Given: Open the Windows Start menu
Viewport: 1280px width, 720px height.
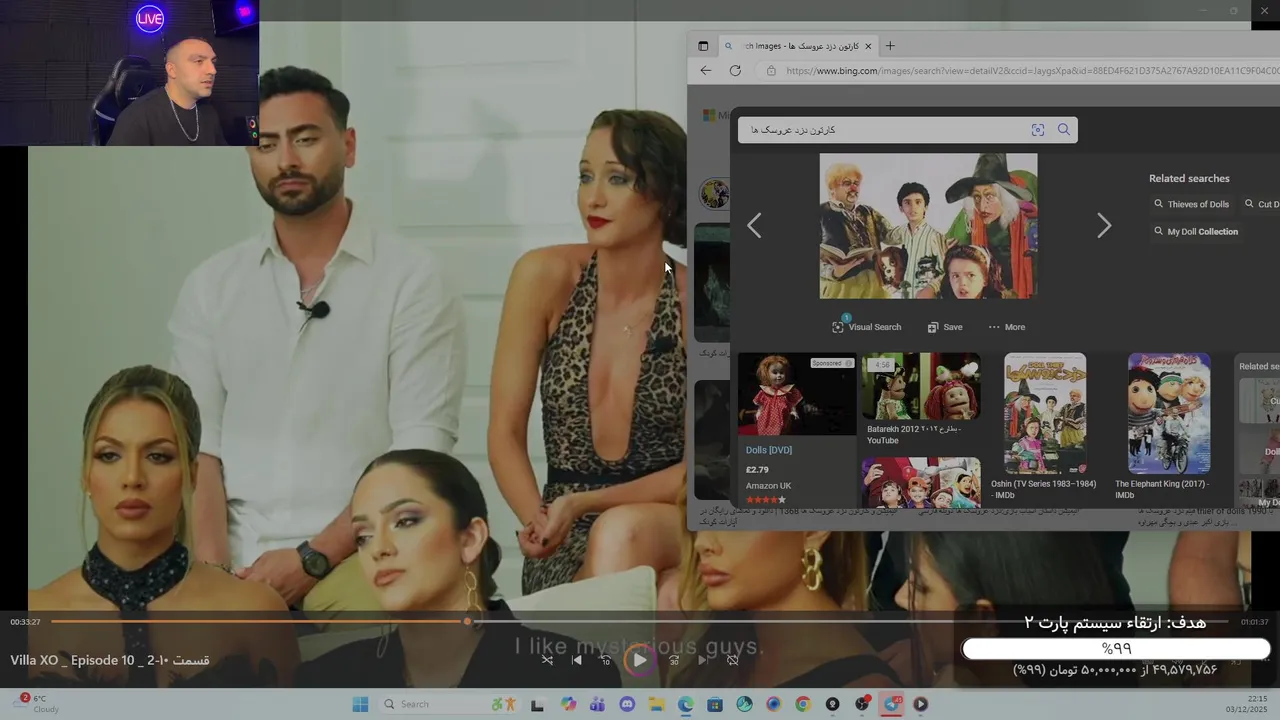Looking at the screenshot, I should click(x=360, y=704).
